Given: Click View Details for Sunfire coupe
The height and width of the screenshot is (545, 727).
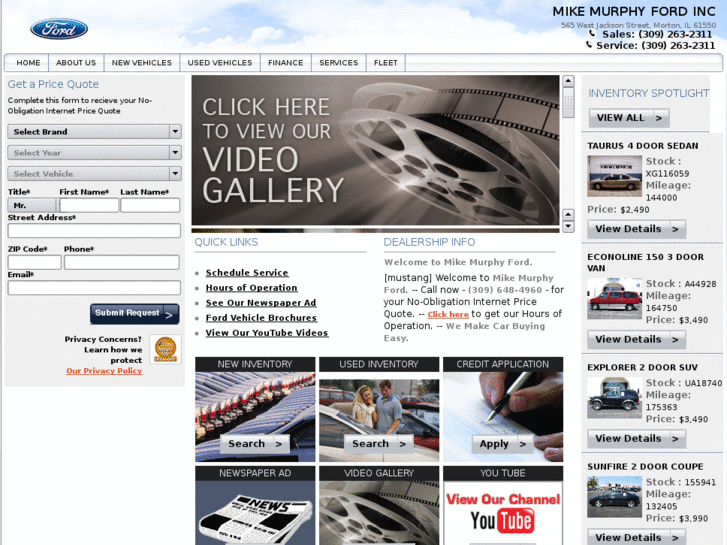Looking at the screenshot, I should (x=637, y=537).
